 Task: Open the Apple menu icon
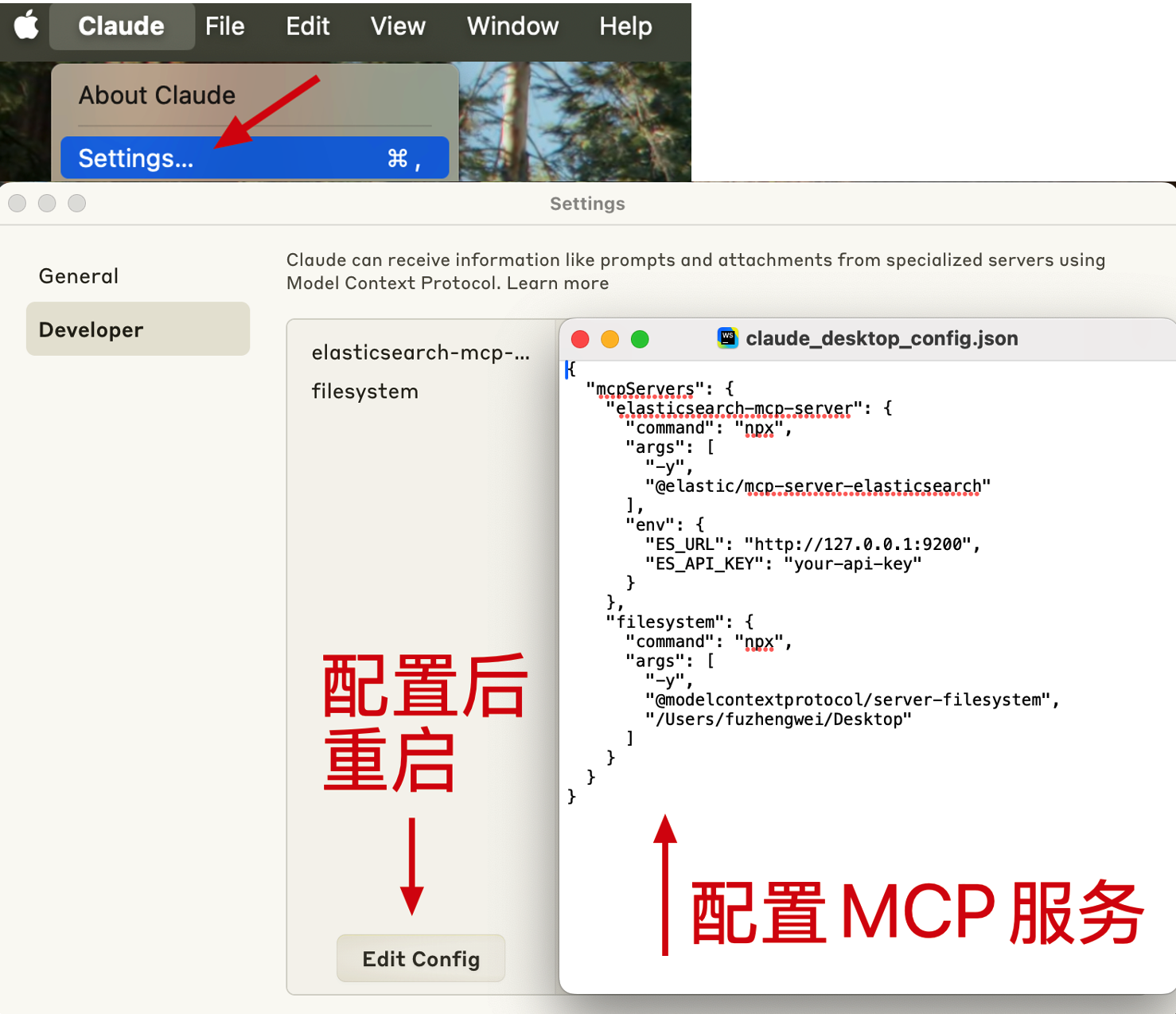pyautogui.click(x=26, y=25)
